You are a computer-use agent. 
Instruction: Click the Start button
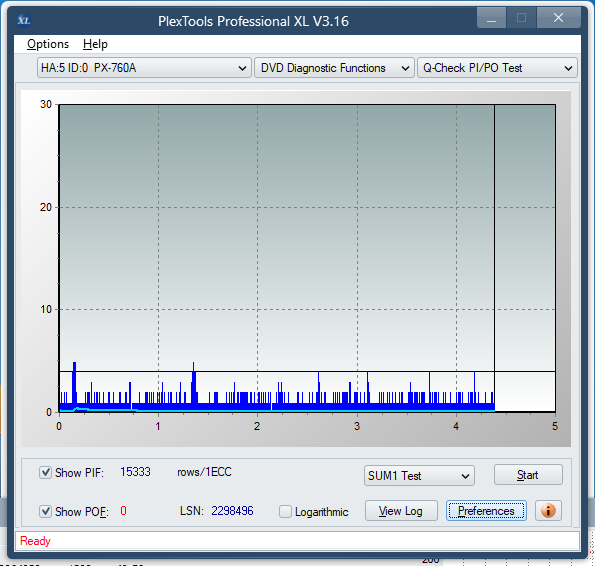(528, 475)
